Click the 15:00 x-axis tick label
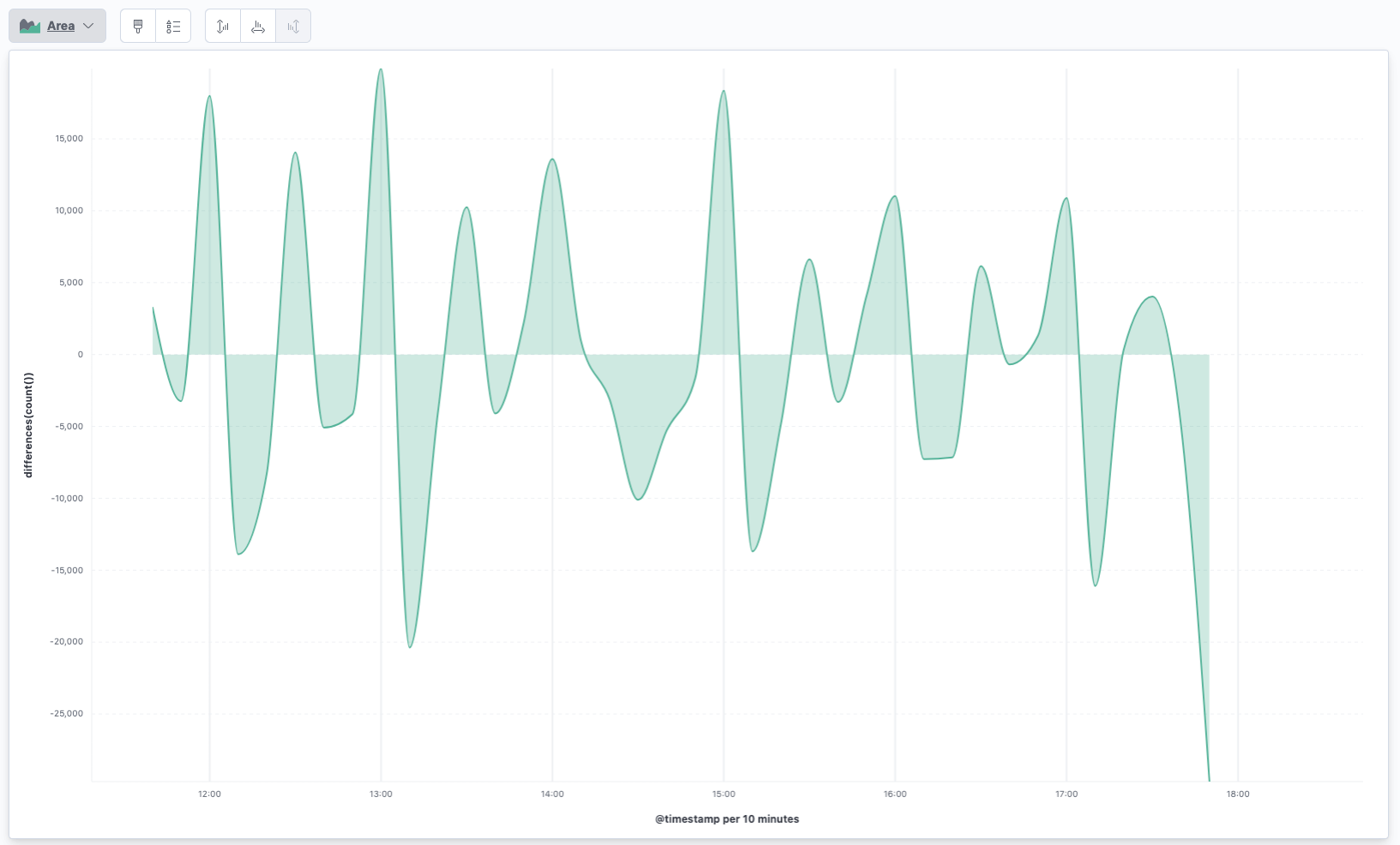Image resolution: width=1400 pixels, height=845 pixels. pos(724,794)
